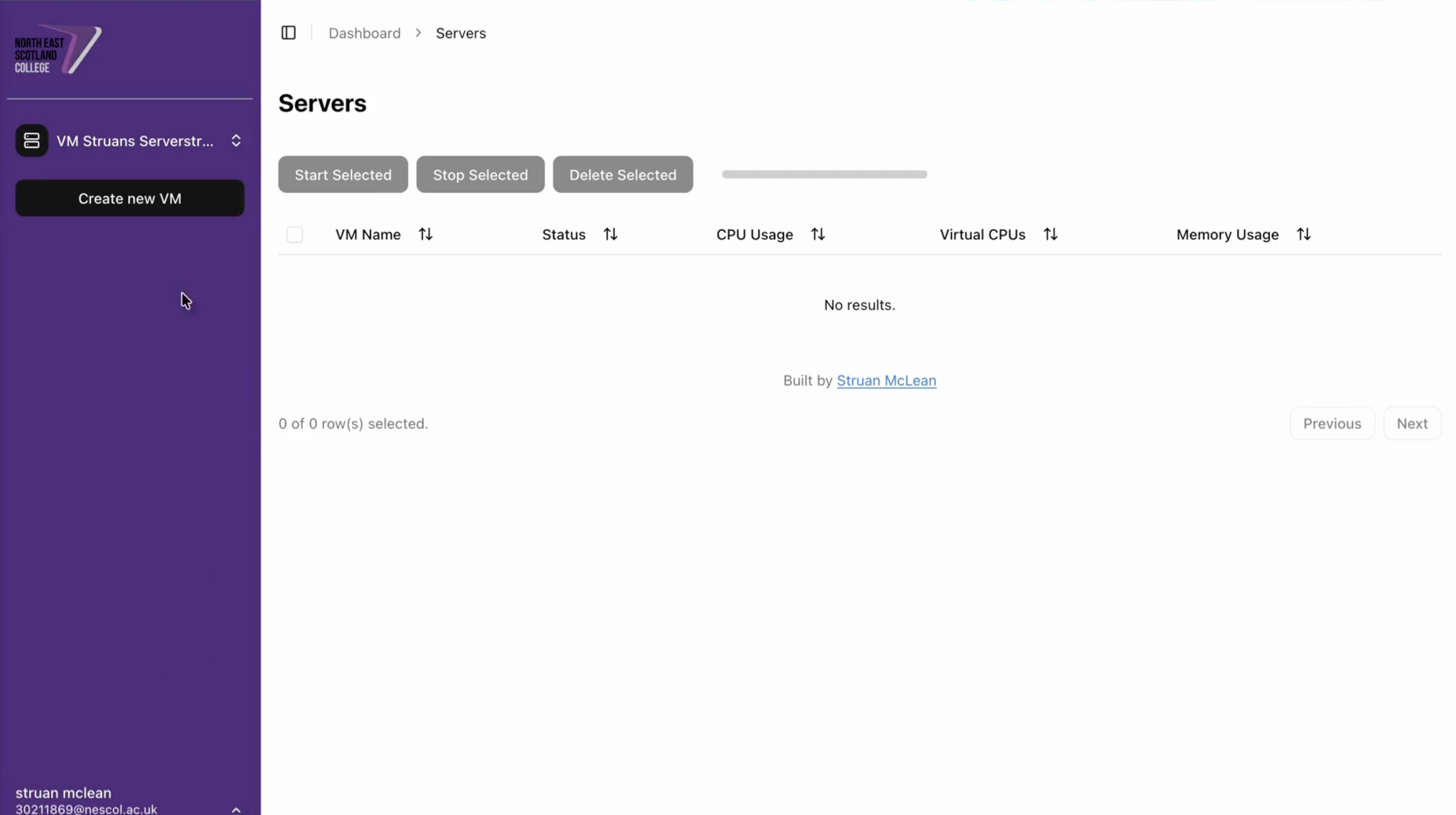Open the Struan McLean link
The width and height of the screenshot is (1456, 815).
886,381
